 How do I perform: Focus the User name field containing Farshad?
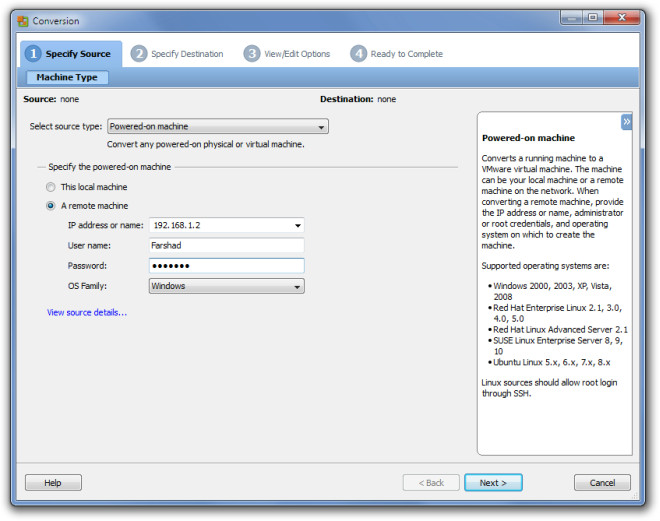point(226,245)
